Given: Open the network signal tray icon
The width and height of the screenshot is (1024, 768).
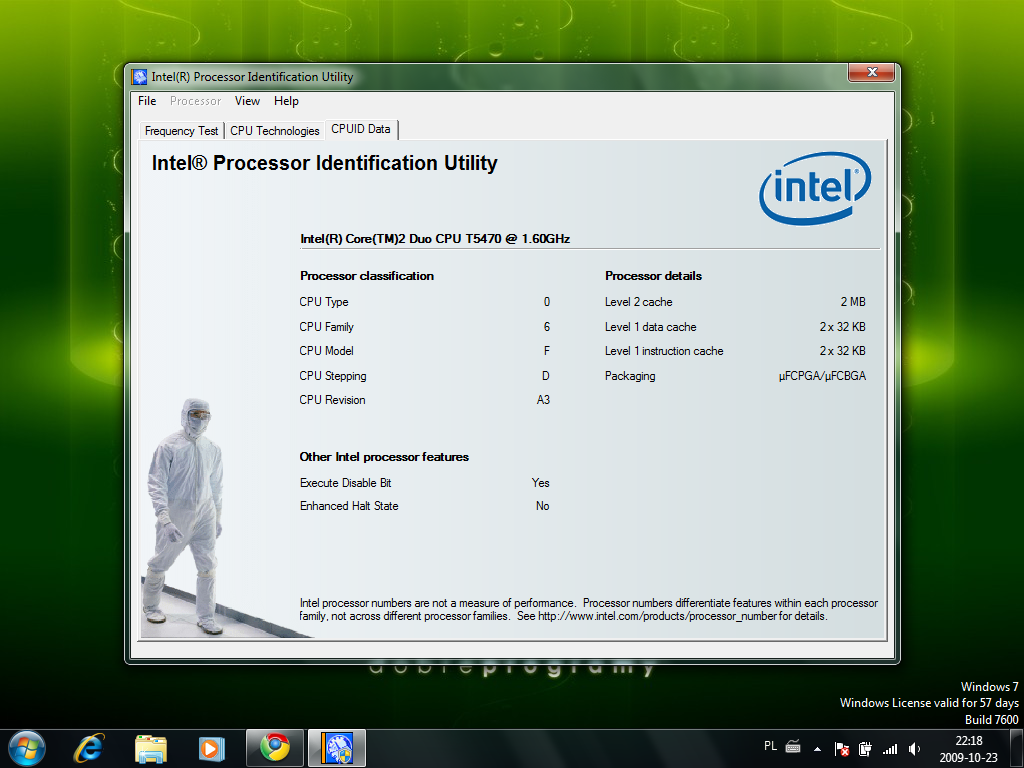Looking at the screenshot, I should pos(890,748).
